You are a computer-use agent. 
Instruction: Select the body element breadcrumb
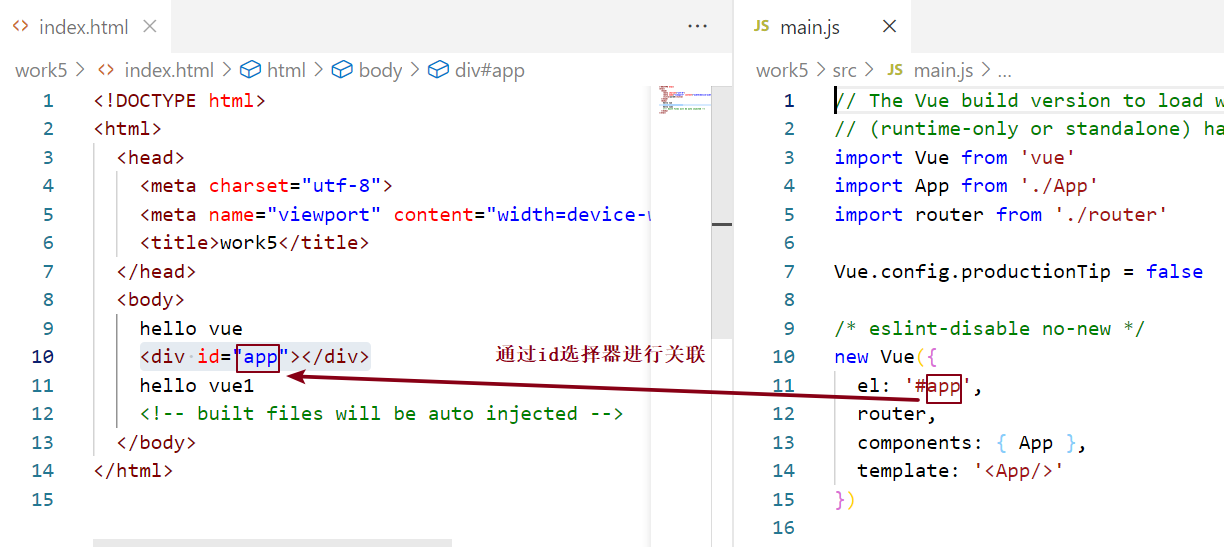coord(379,70)
